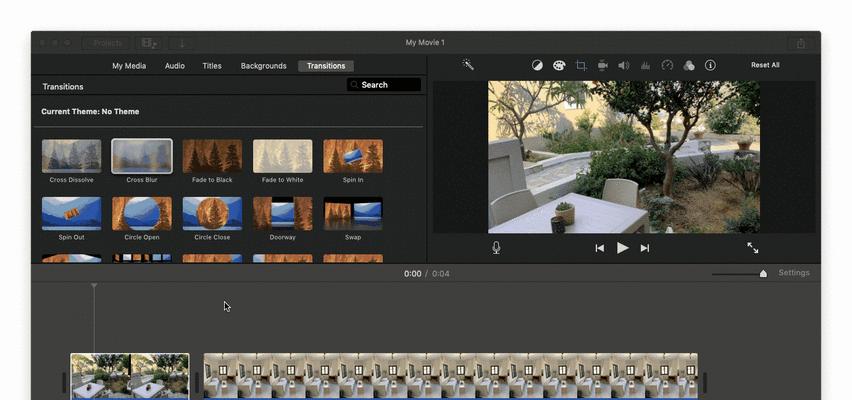The width and height of the screenshot is (852, 400).
Task: Select the cropping tool
Action: (581, 65)
